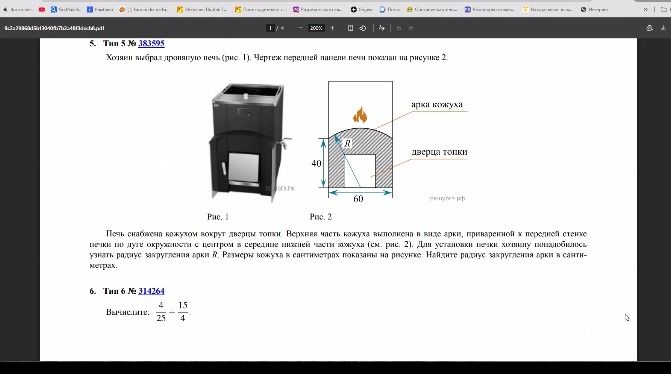Zoom in the PDF with plus button

tap(332, 28)
